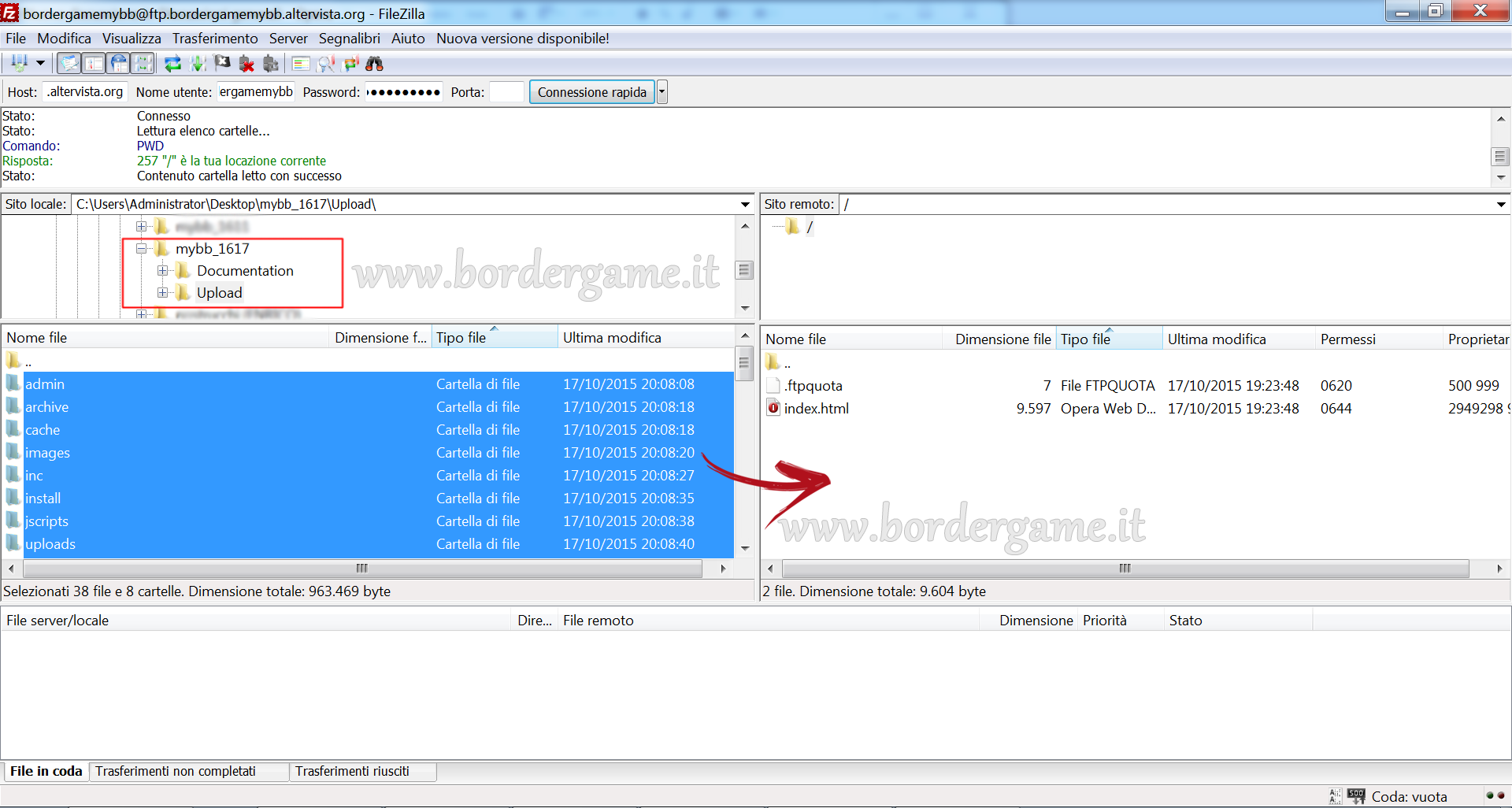Screen dimensions: 1512x808
Task: Select the Upload folder in tree
Action: click(x=220, y=293)
